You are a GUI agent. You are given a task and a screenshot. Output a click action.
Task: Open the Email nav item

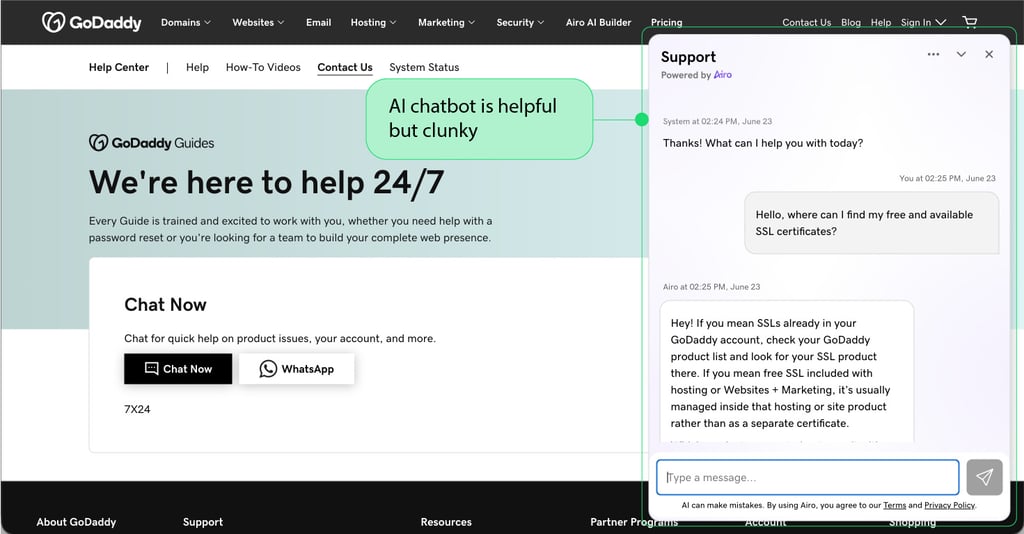click(x=318, y=22)
